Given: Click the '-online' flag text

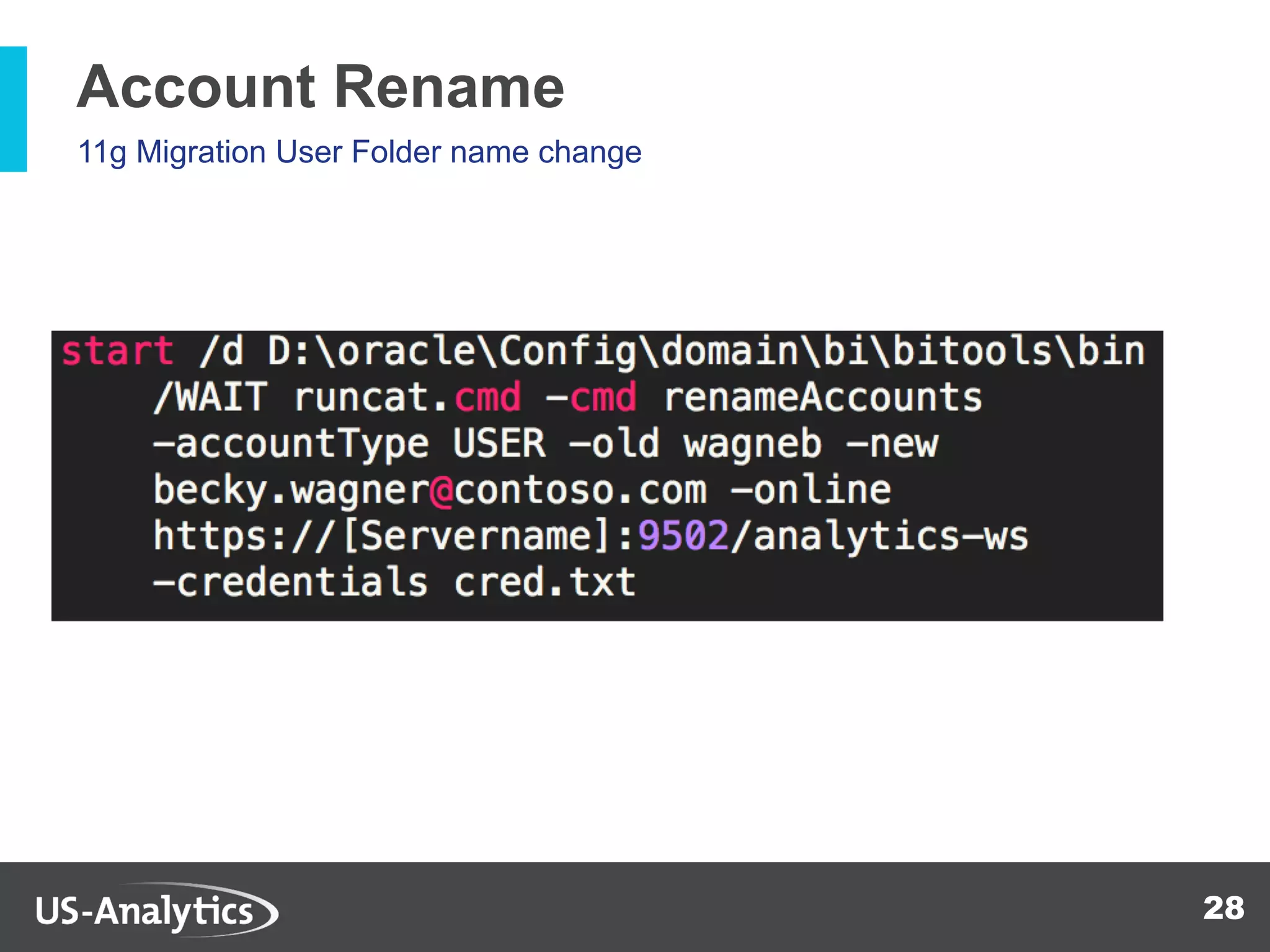Looking at the screenshot, I should pos(811,490).
